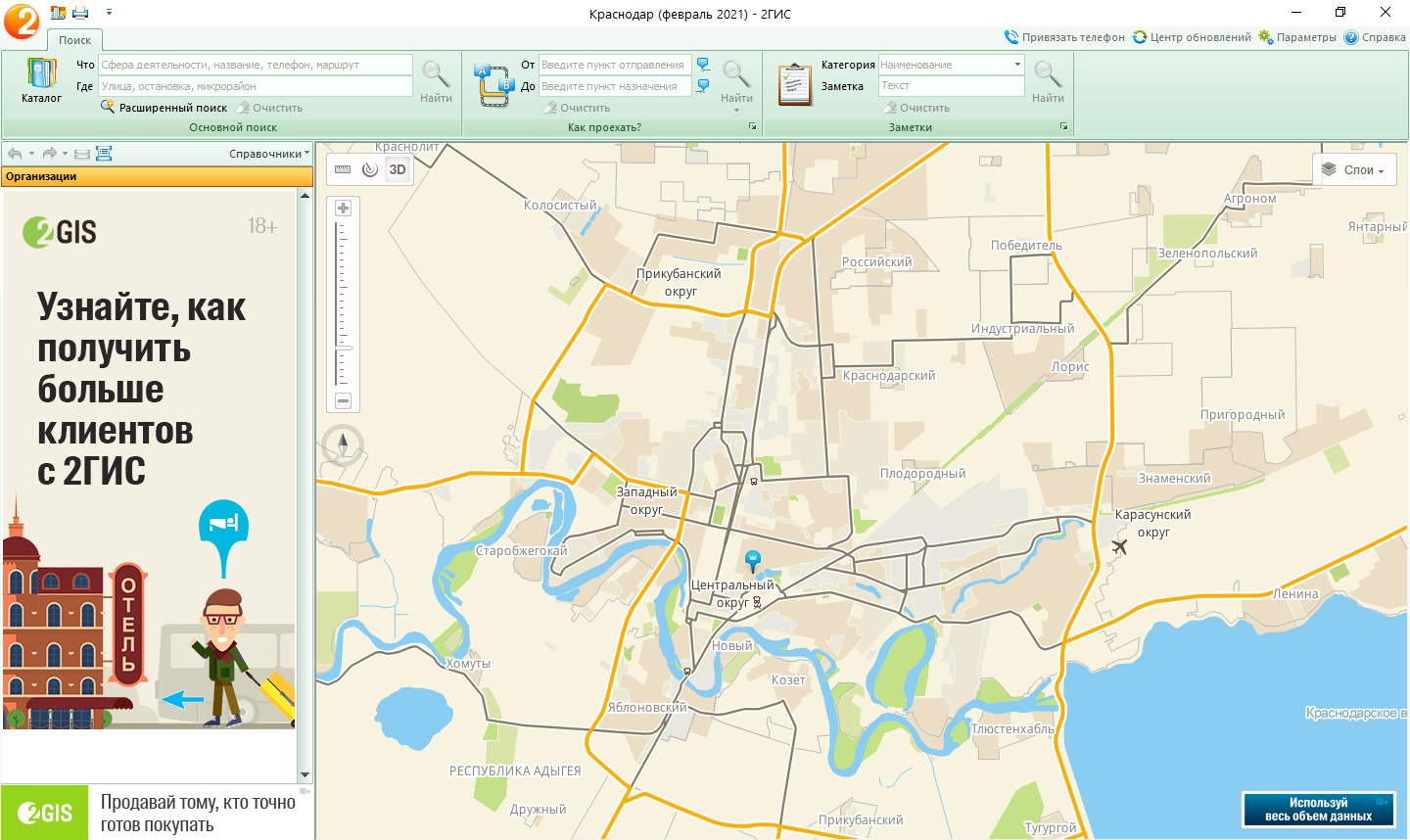Click Западный округ map label
The width and height of the screenshot is (1410, 840).
[646, 500]
